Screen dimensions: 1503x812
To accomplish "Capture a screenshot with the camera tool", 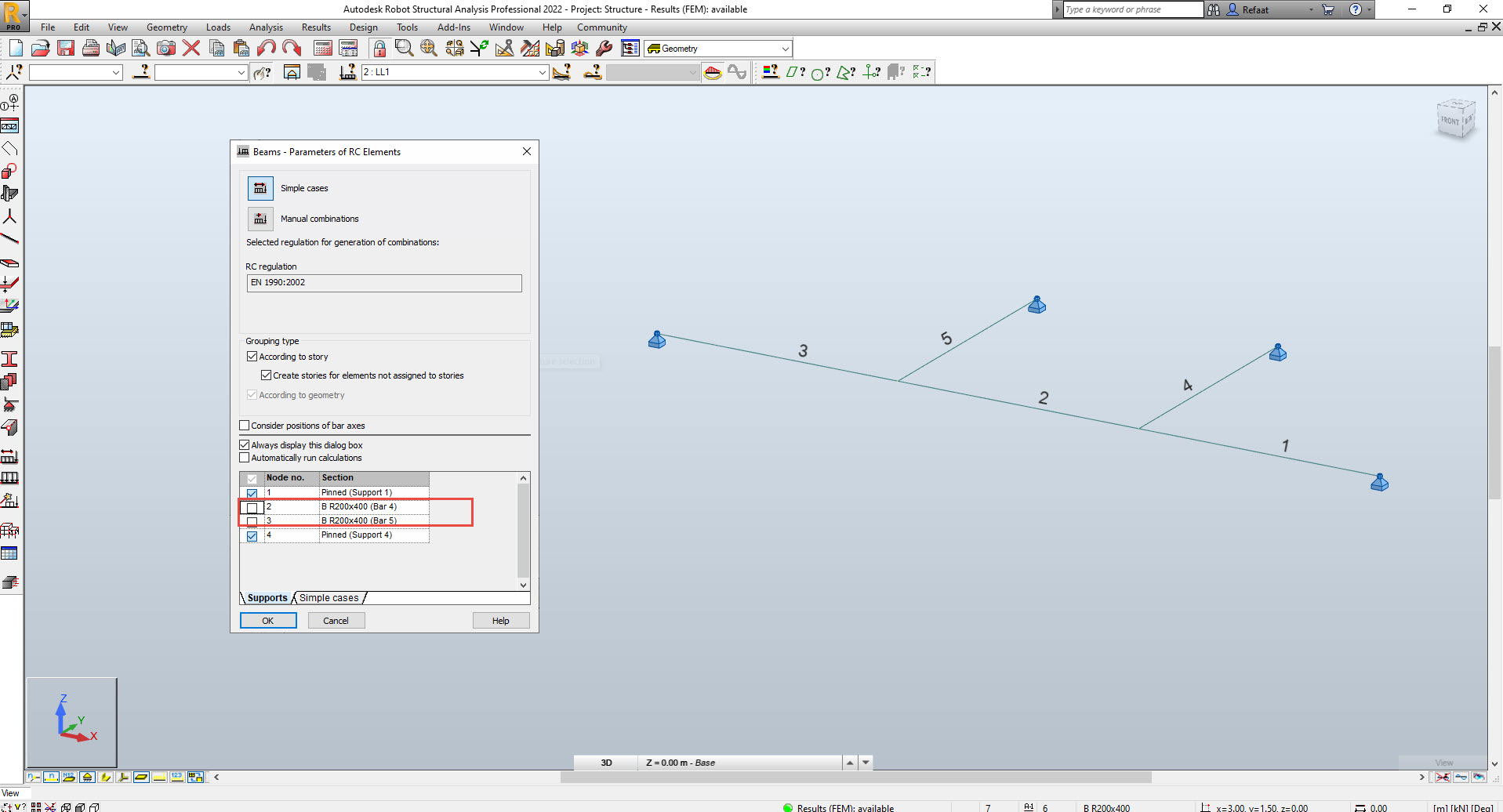I will pyautogui.click(x=165, y=48).
